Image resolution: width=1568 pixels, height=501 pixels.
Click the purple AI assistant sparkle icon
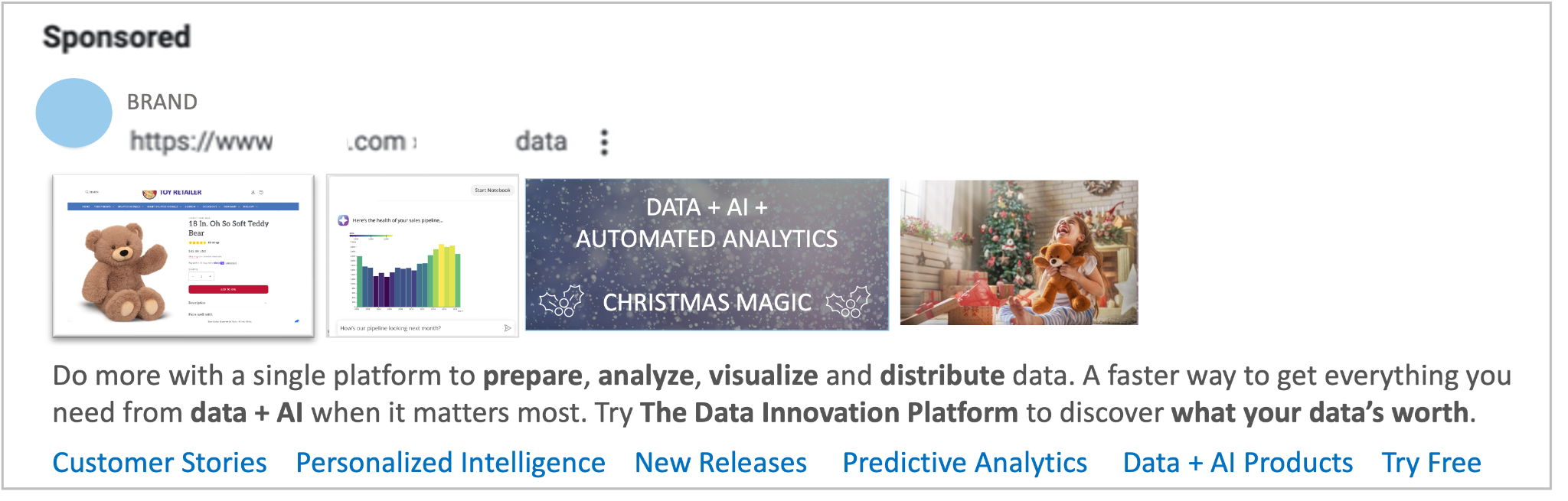[344, 220]
